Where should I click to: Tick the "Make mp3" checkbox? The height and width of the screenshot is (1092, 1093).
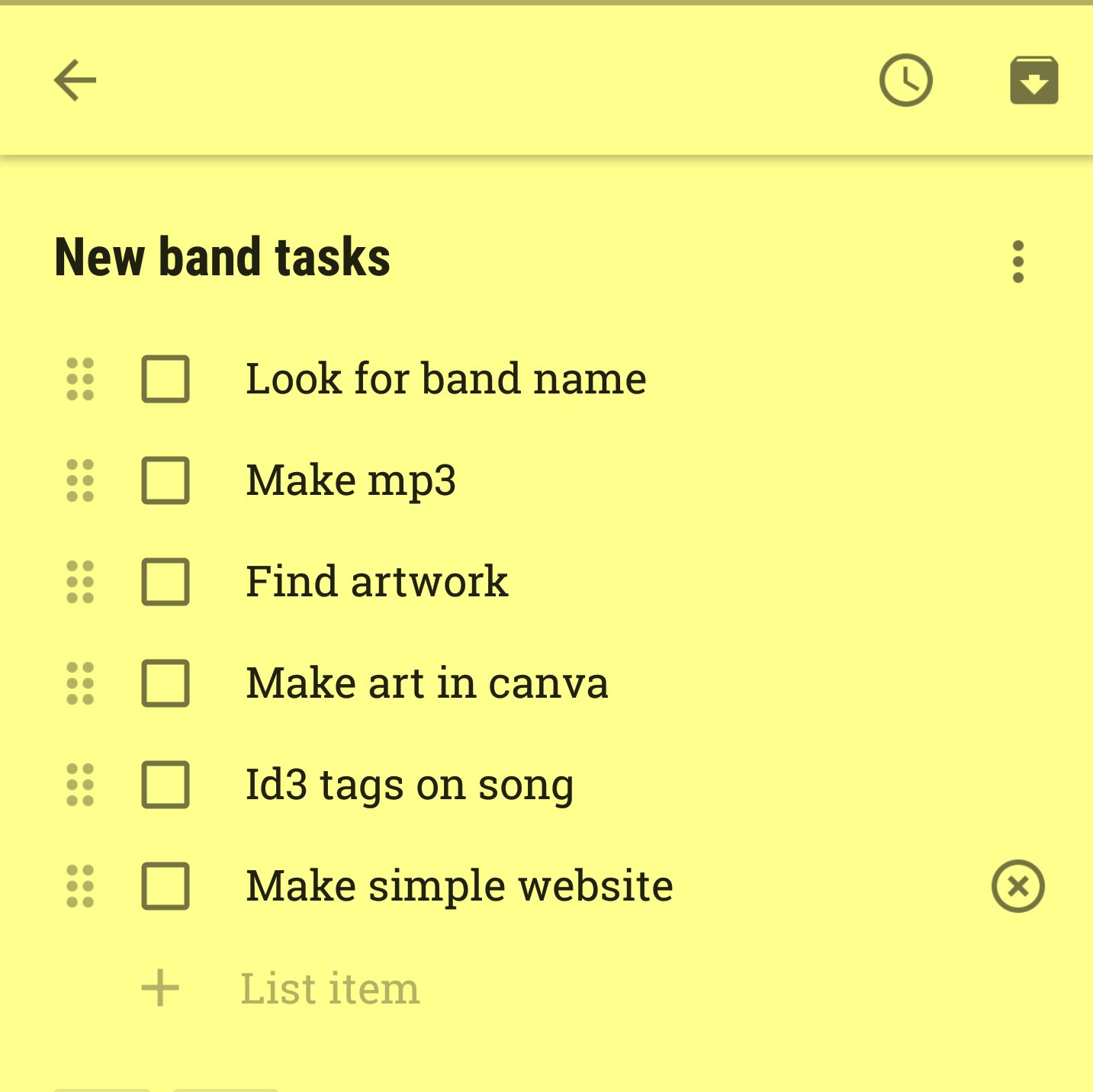[x=166, y=480]
